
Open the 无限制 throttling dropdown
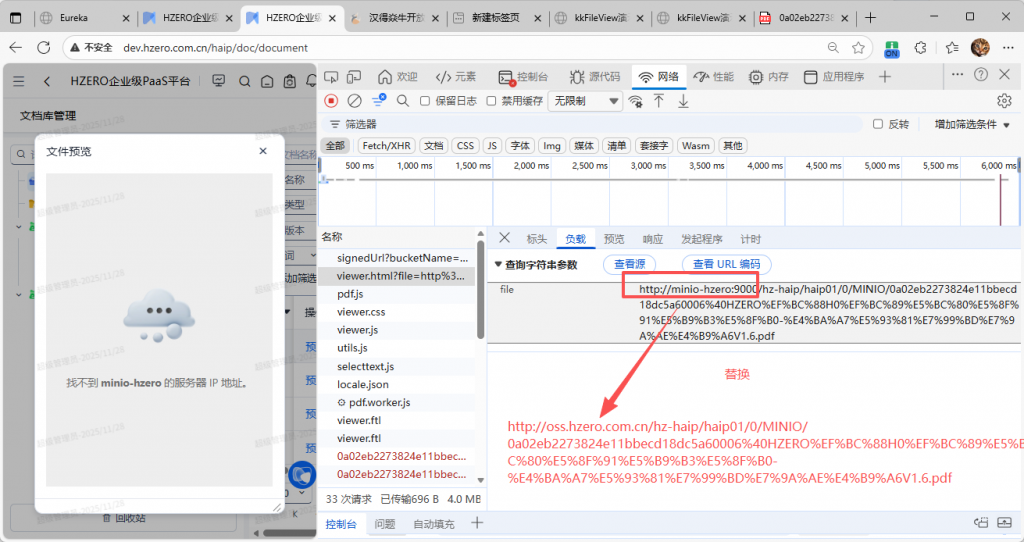click(585, 101)
